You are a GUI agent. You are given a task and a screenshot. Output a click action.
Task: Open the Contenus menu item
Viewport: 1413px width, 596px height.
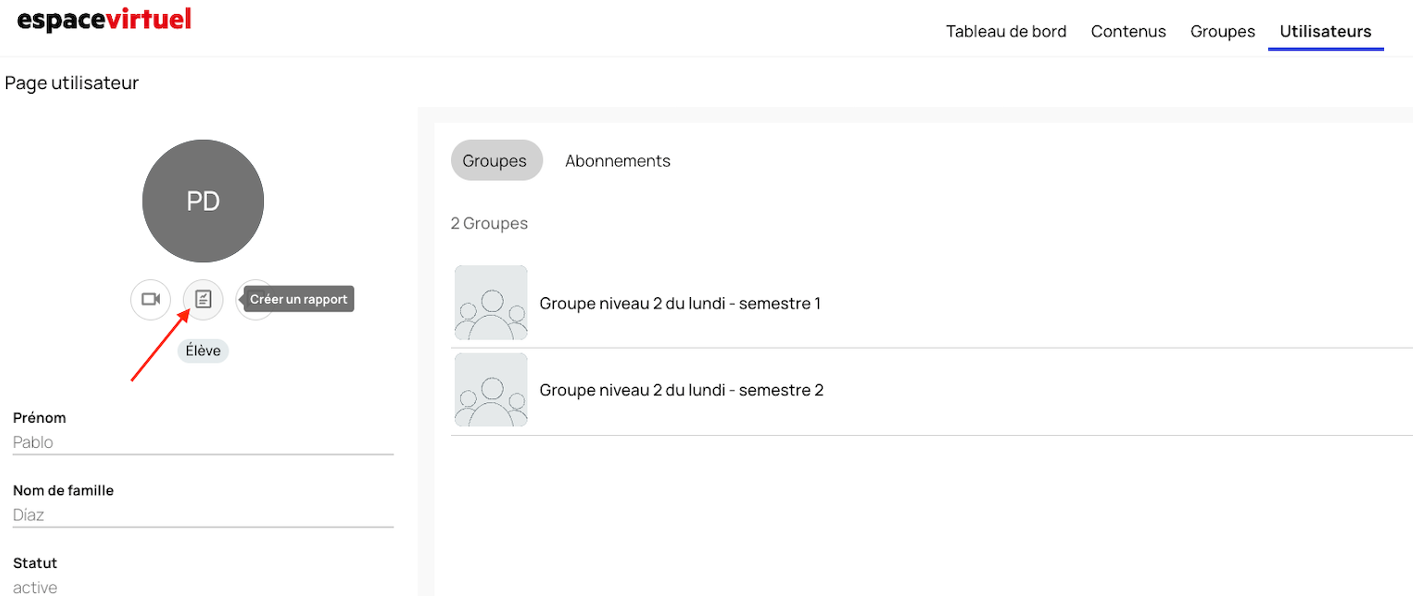tap(1128, 31)
